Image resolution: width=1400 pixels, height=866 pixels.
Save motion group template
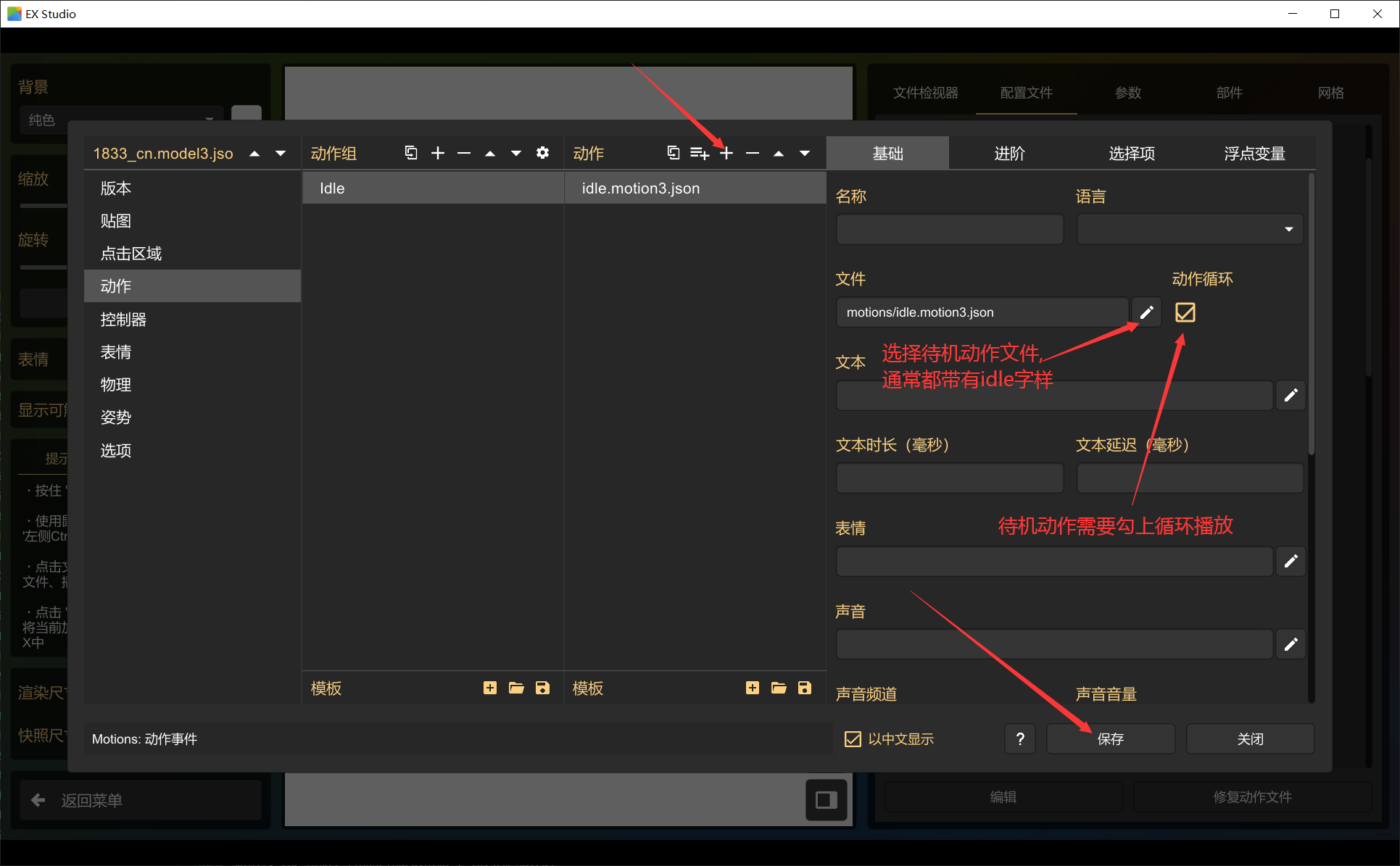click(x=542, y=688)
